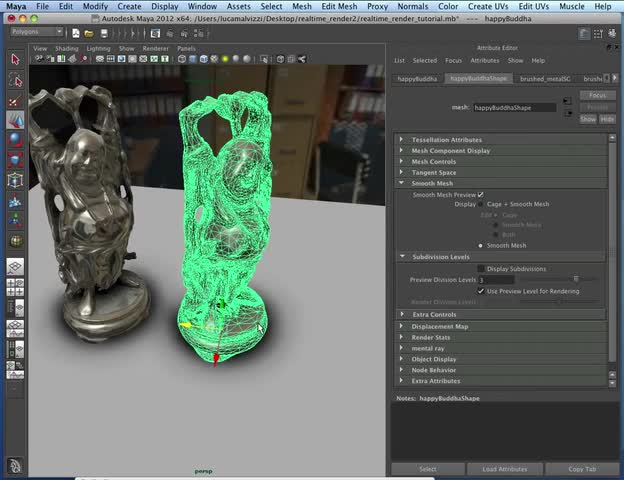This screenshot has height=480, width=624.
Task: Switch to single perspective view layout
Action: coord(15,267)
